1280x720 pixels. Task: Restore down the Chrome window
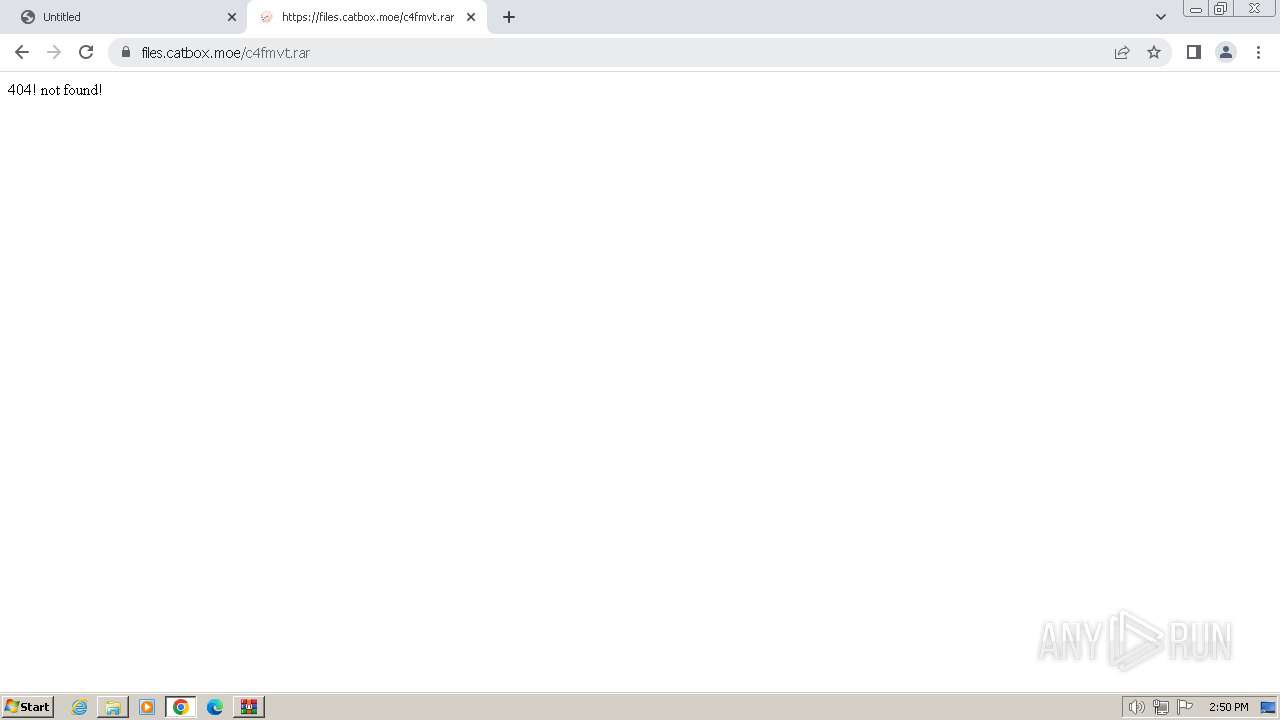coord(1221,9)
